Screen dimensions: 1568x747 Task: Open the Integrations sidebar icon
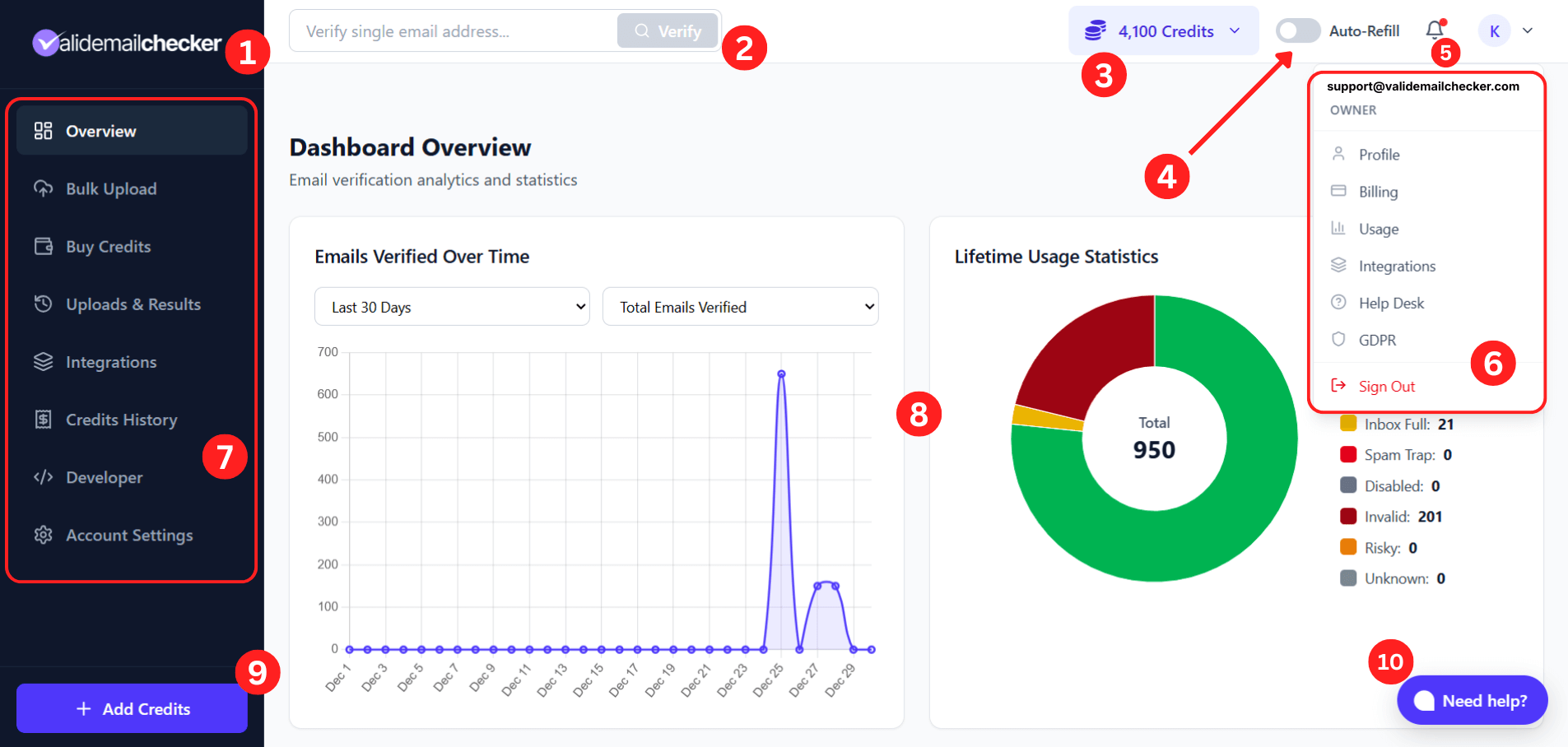point(44,361)
